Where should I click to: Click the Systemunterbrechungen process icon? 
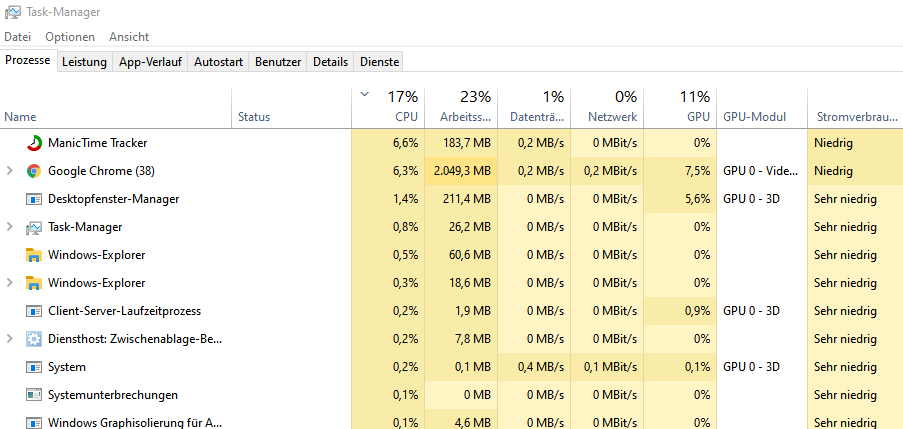pyautogui.click(x=34, y=395)
